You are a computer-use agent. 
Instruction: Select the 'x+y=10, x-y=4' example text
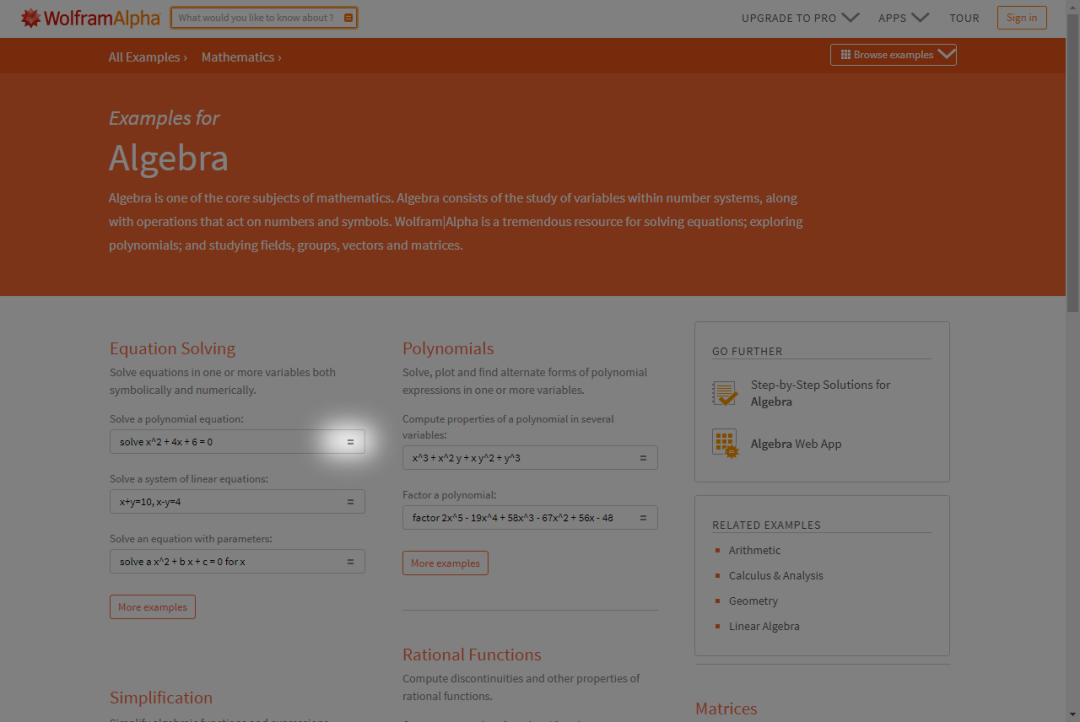point(150,502)
